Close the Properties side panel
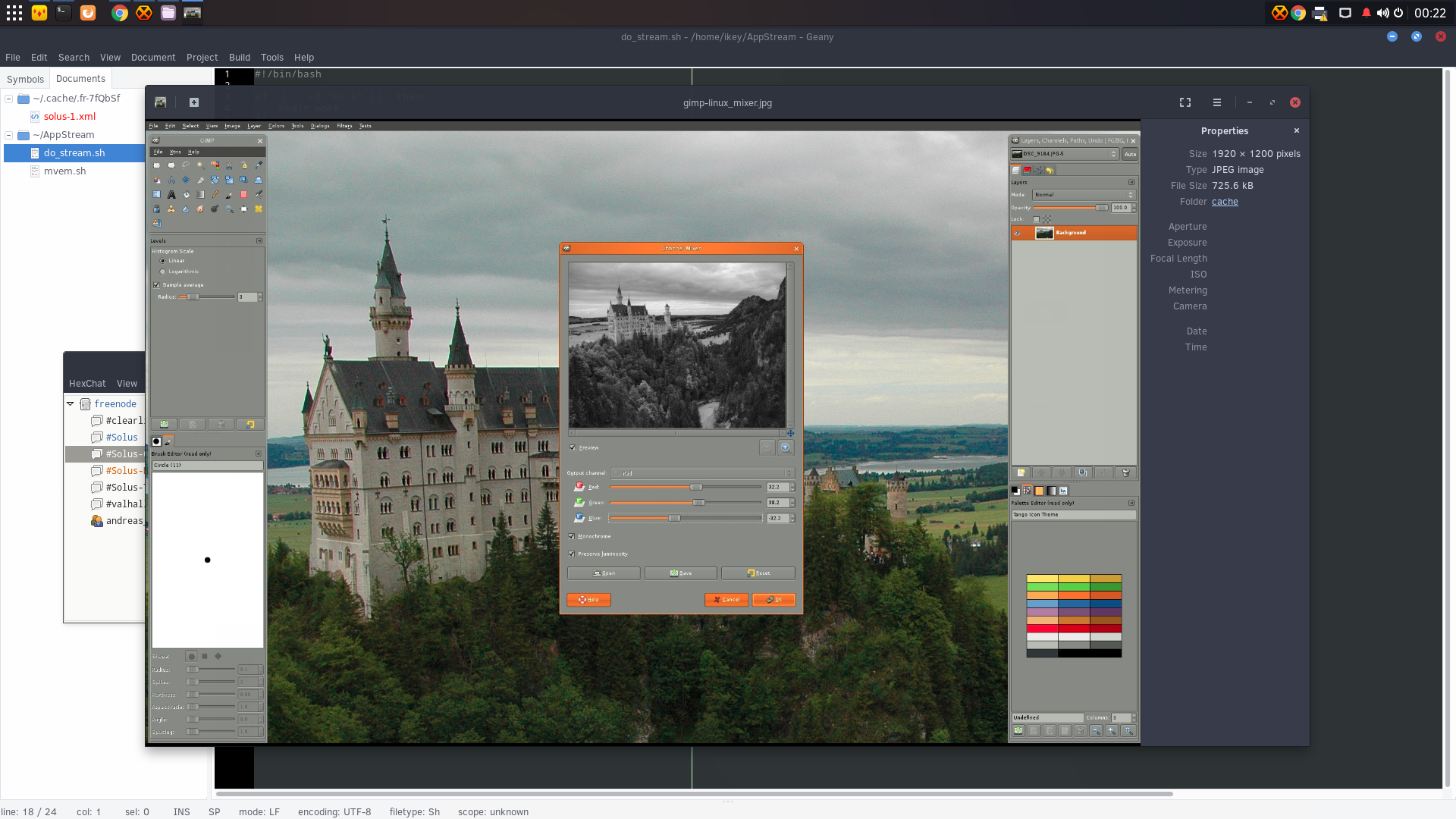Viewport: 1456px width, 819px height. (x=1297, y=130)
